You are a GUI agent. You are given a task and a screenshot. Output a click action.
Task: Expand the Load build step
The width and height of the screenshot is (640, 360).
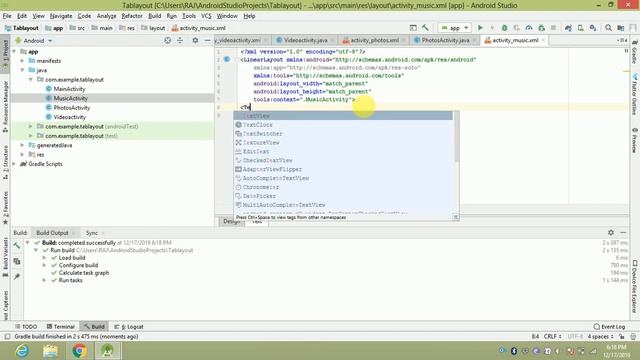pos(44,258)
